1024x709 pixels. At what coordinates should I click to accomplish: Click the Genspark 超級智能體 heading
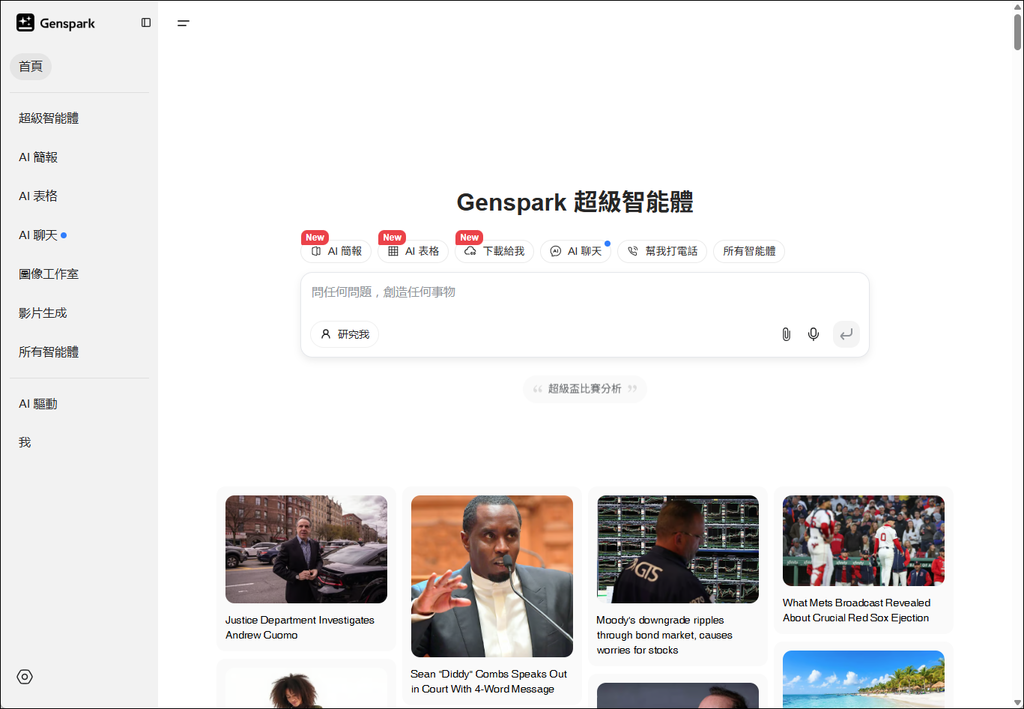[575, 202]
